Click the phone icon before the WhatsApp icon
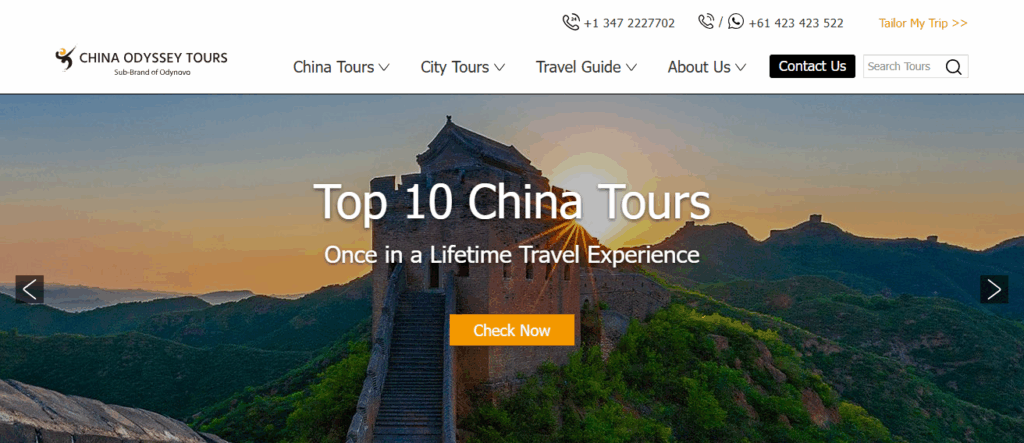 (x=706, y=22)
